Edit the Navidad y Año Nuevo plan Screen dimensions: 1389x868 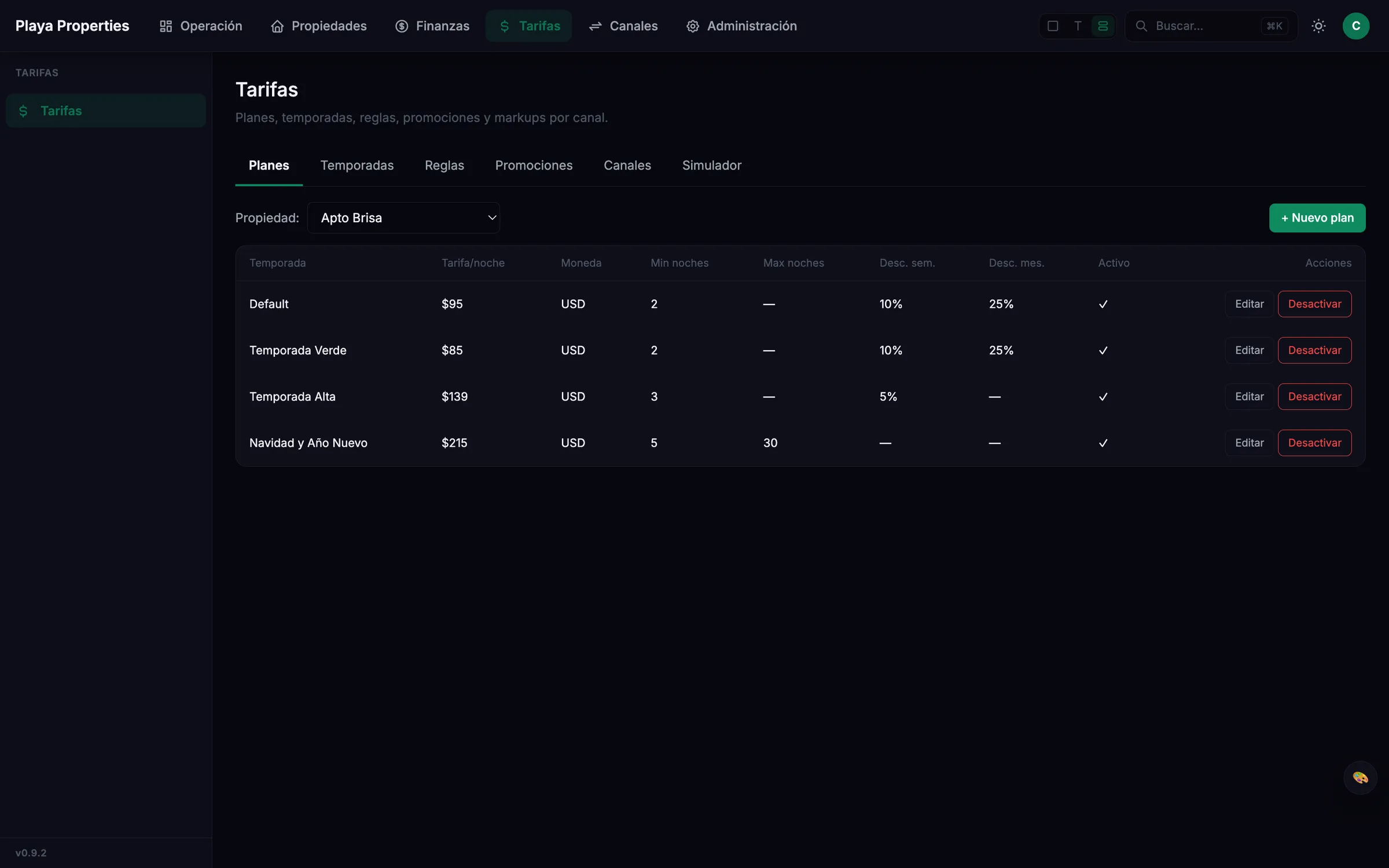[x=1249, y=443]
